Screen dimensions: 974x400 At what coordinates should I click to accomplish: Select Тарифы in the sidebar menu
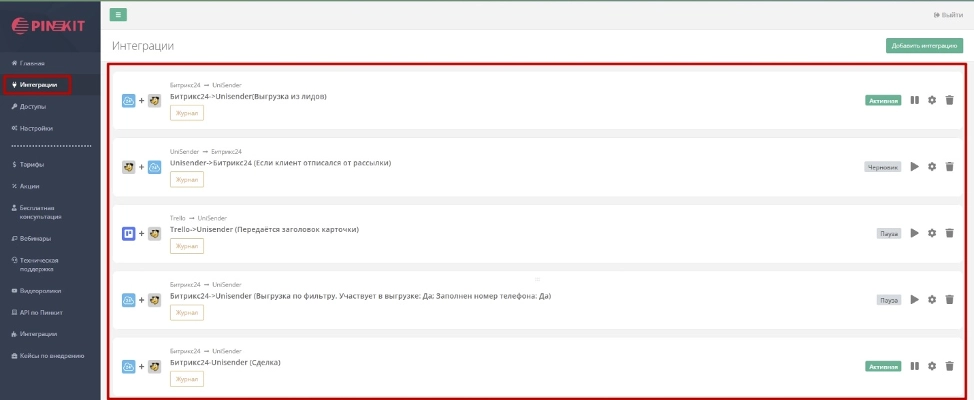coord(31,164)
